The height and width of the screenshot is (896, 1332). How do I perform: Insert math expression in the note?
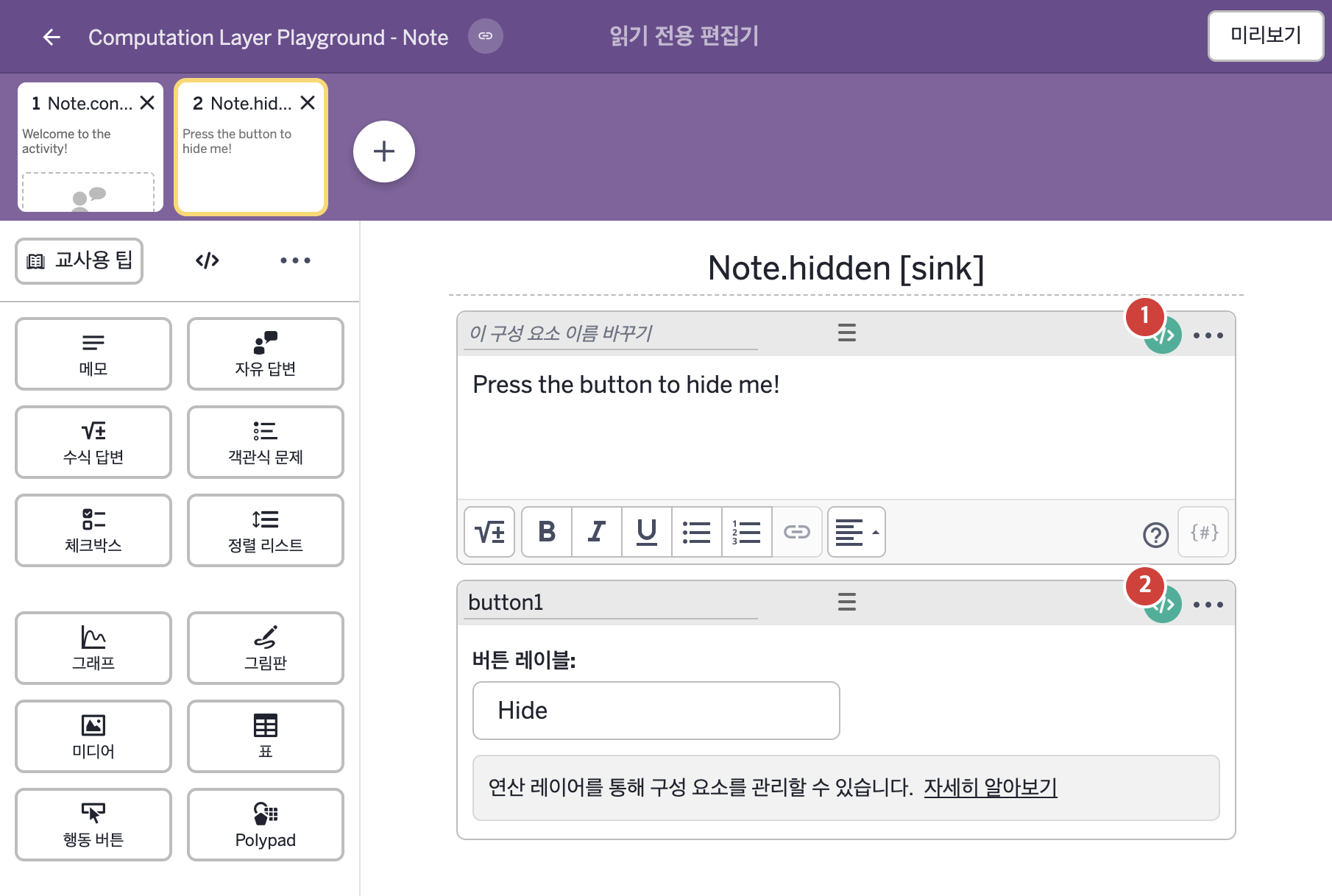(489, 532)
